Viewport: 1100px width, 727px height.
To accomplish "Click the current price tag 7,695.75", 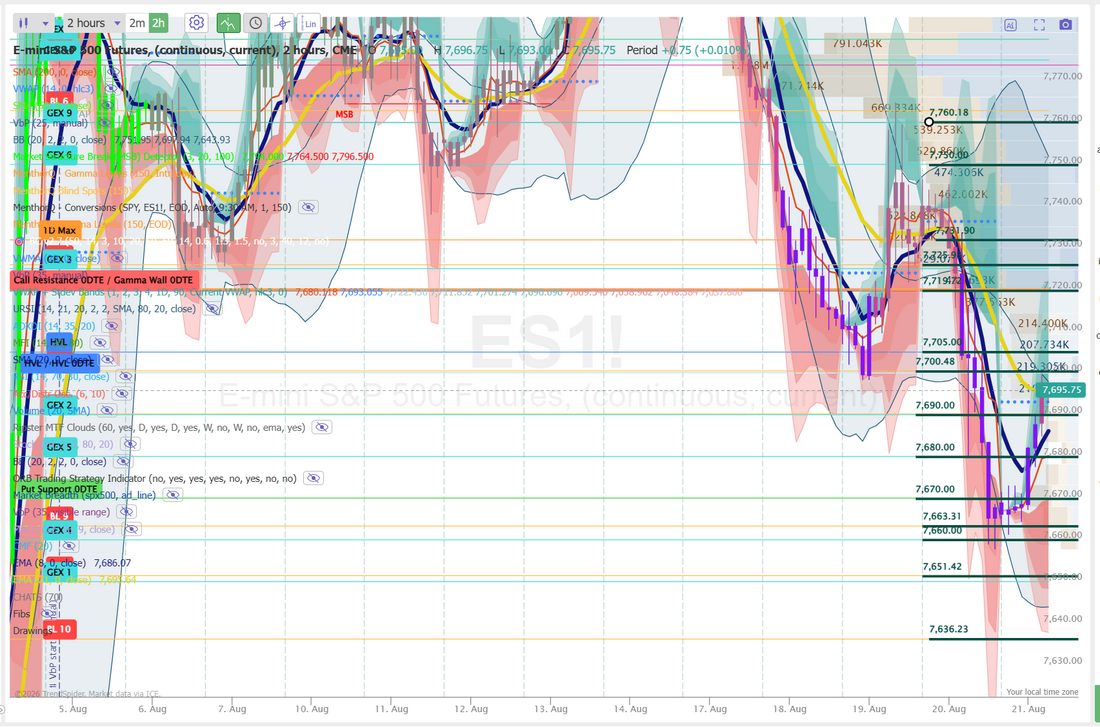I will (x=1062, y=389).
